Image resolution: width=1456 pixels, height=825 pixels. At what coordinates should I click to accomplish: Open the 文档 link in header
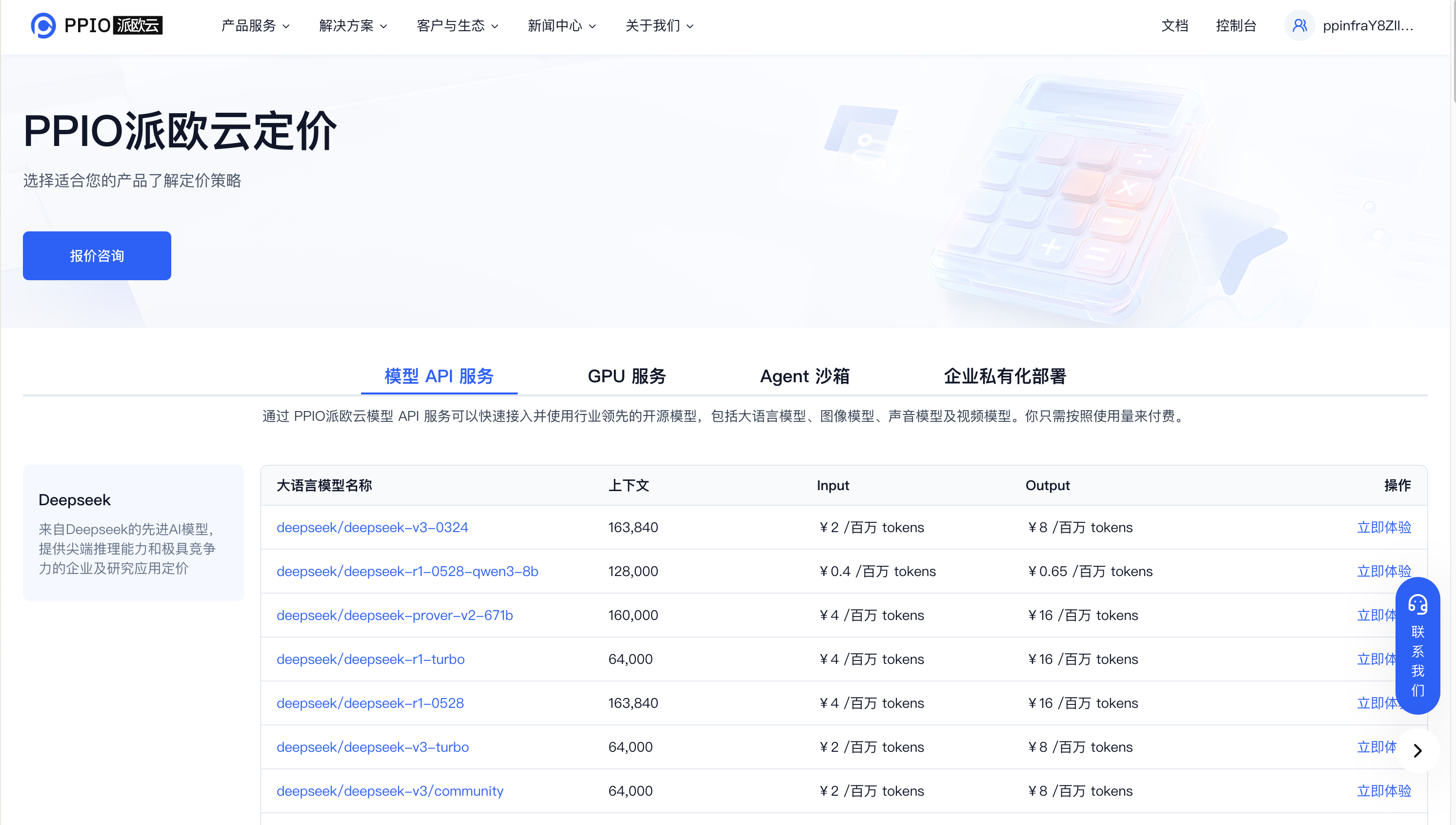click(1174, 25)
